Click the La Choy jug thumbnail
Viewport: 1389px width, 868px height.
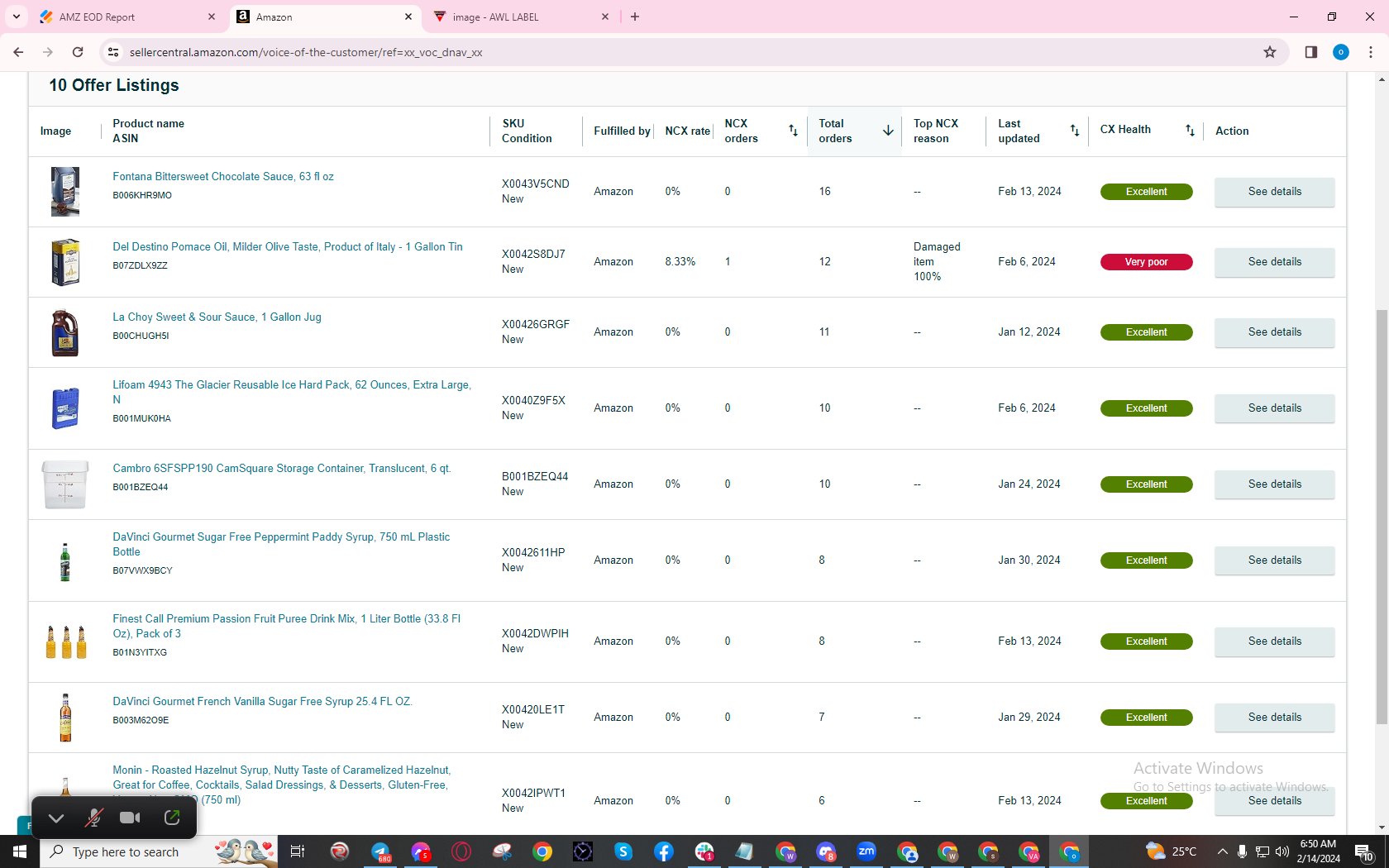click(65, 332)
